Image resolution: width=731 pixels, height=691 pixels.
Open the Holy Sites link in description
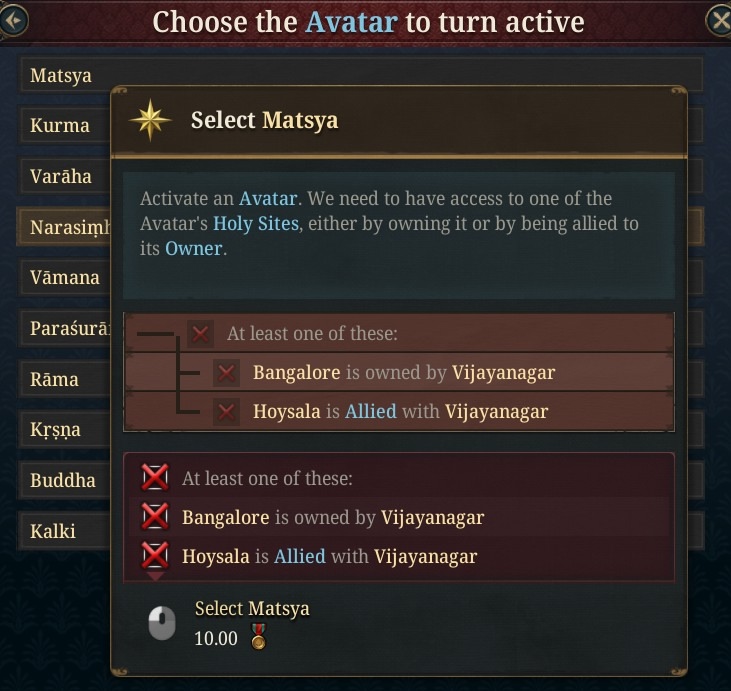(x=255, y=224)
